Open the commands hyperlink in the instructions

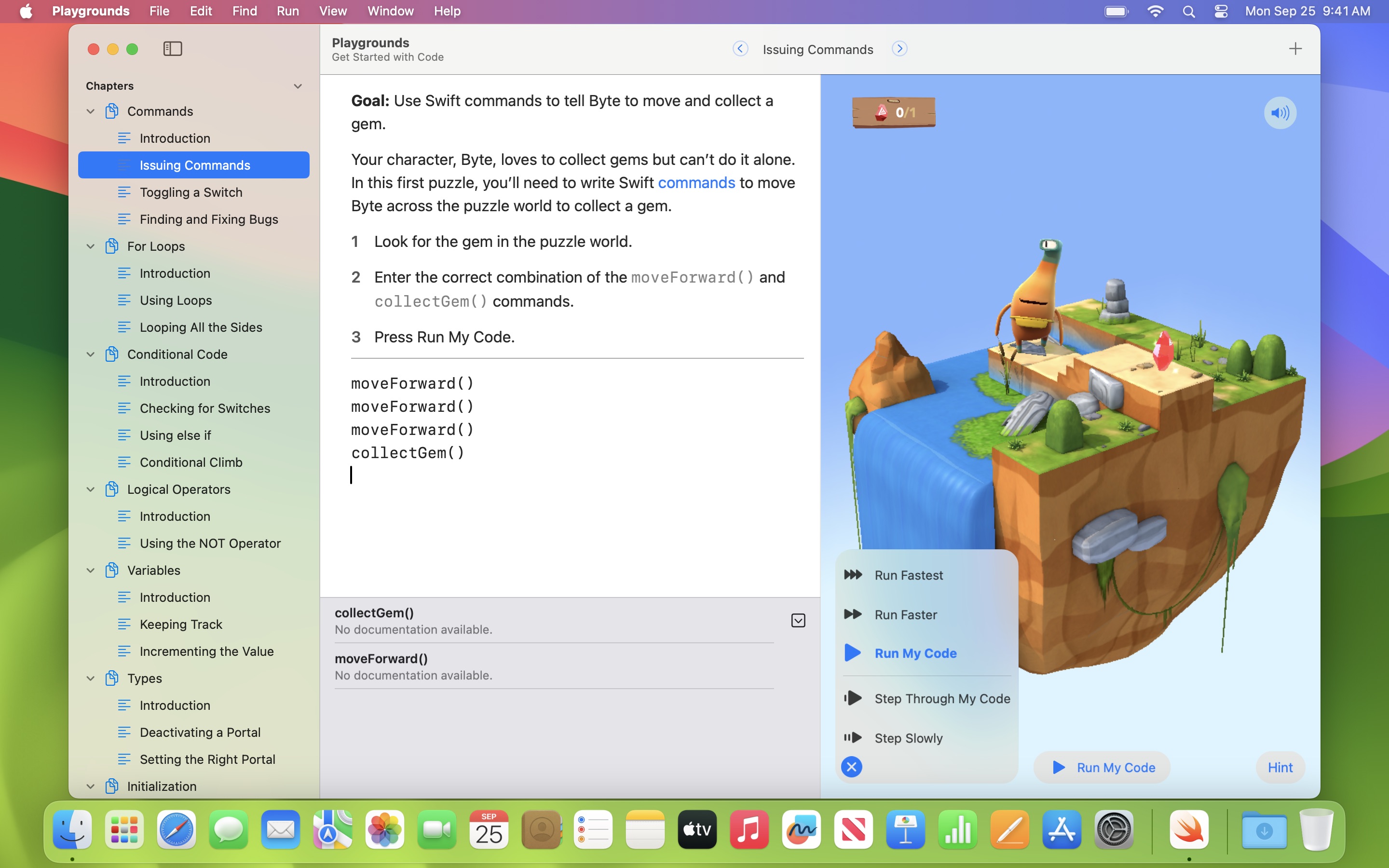[696, 183]
